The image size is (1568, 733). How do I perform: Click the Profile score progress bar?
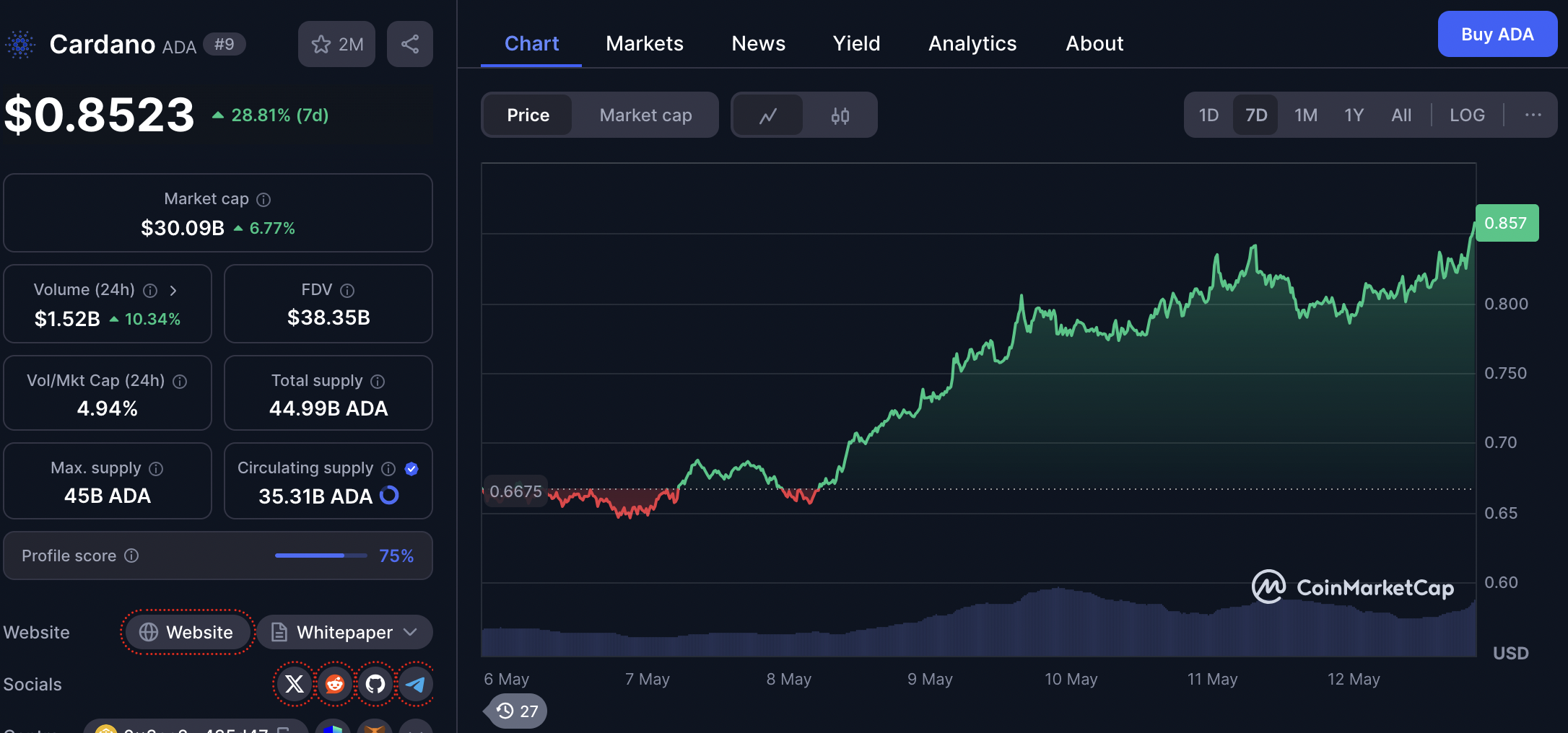(321, 556)
